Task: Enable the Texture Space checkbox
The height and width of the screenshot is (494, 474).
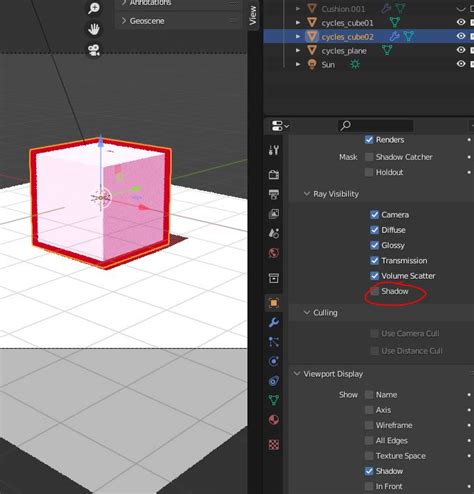Action: 369,456
